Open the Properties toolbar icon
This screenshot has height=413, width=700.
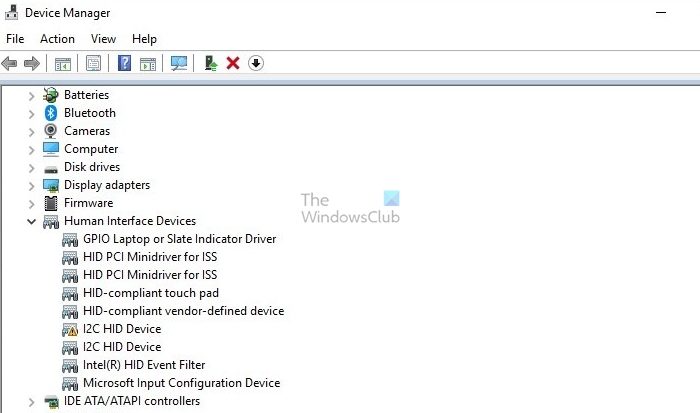click(93, 63)
